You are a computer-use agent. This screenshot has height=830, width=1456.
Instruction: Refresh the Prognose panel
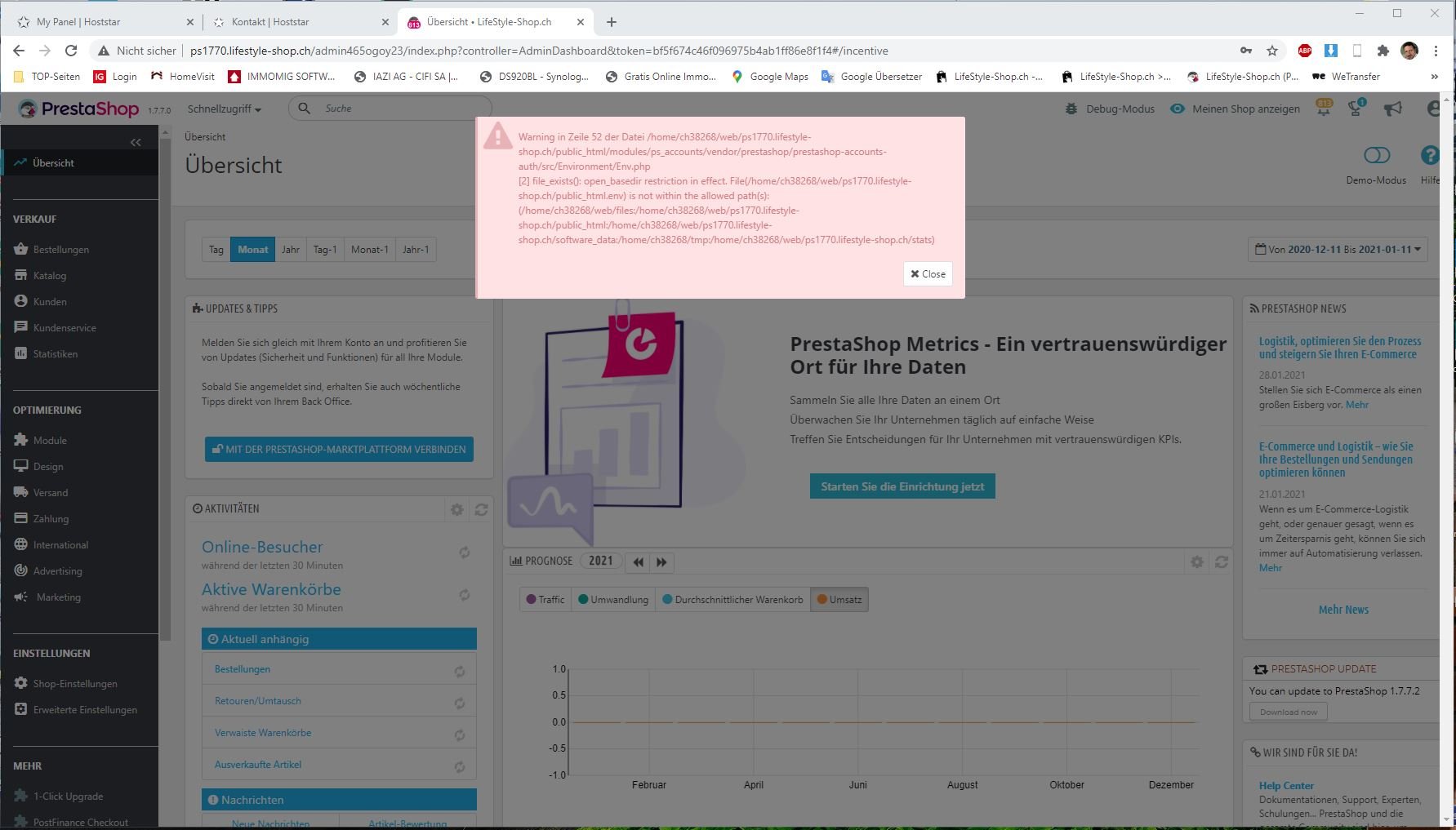pyautogui.click(x=1222, y=561)
